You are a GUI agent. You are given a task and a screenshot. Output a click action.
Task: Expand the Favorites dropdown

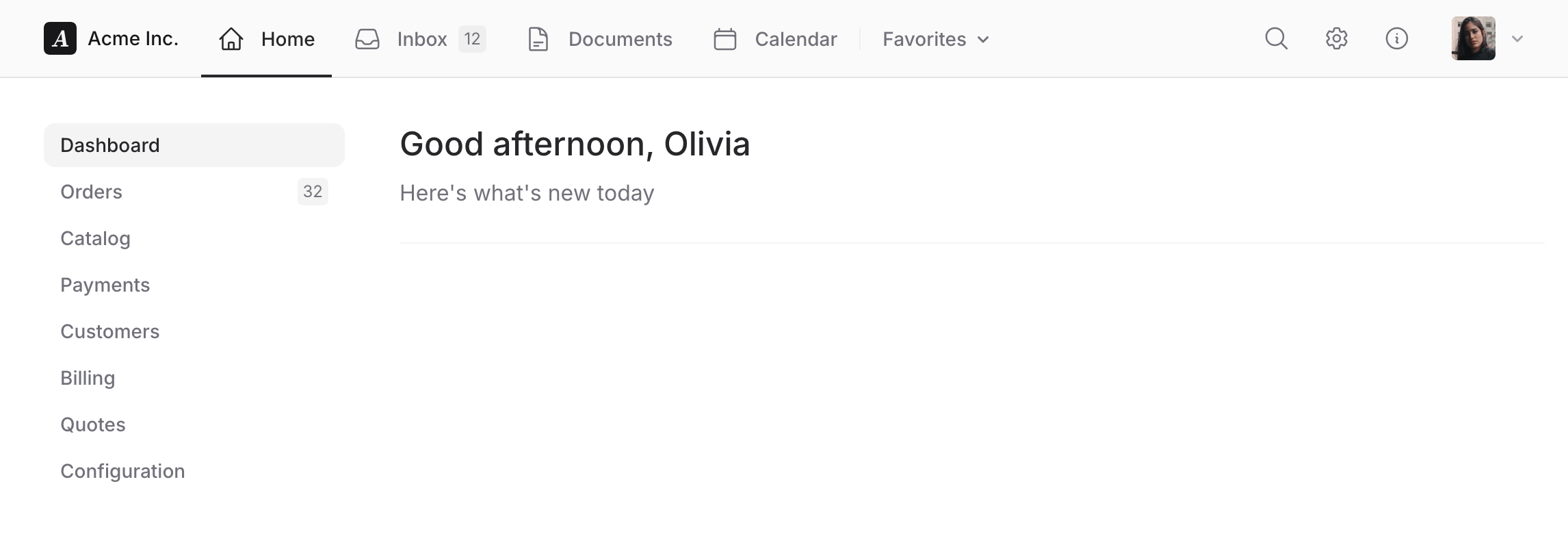click(x=935, y=39)
